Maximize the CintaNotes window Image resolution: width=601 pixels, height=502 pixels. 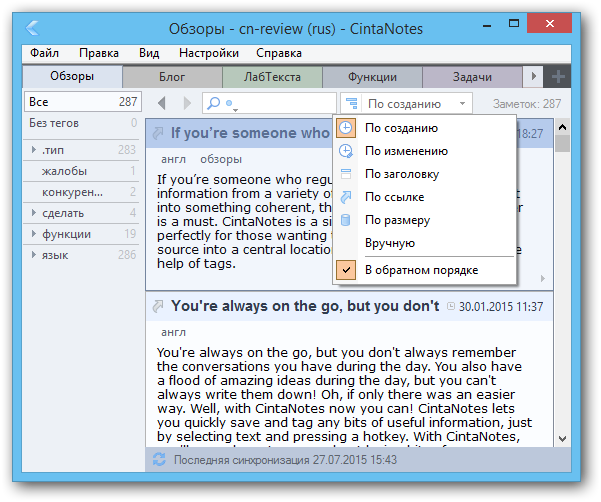[x=514, y=24]
